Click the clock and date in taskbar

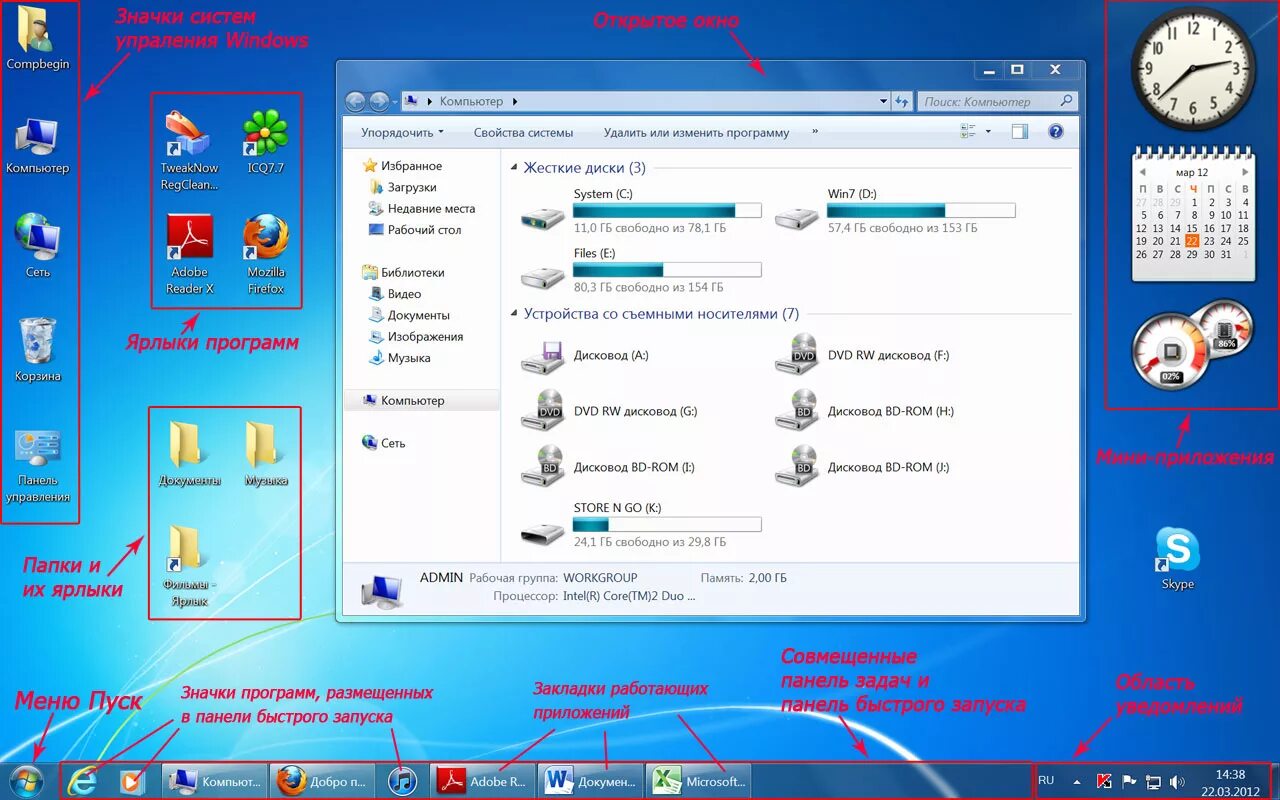pos(1230,782)
